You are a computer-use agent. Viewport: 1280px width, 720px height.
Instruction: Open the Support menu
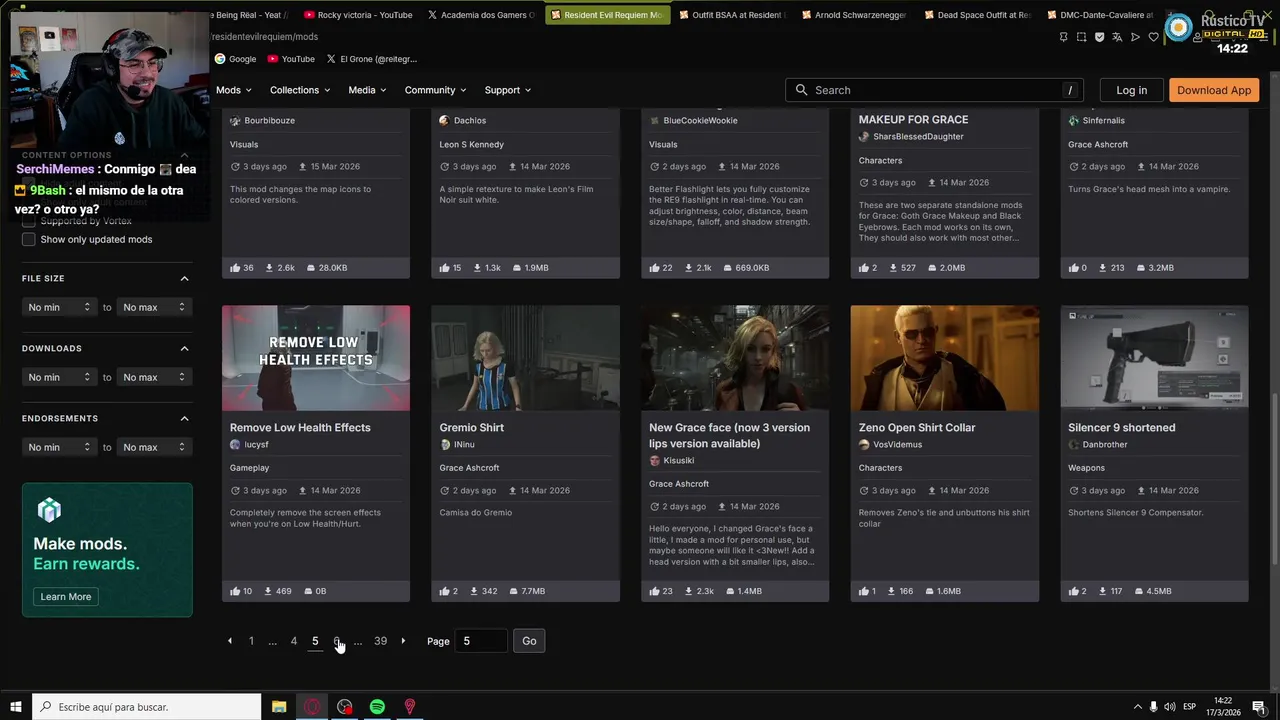(x=508, y=90)
